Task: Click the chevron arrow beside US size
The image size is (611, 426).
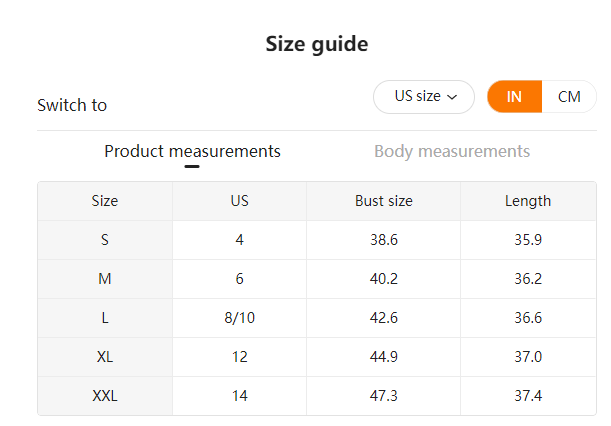Action: [453, 97]
